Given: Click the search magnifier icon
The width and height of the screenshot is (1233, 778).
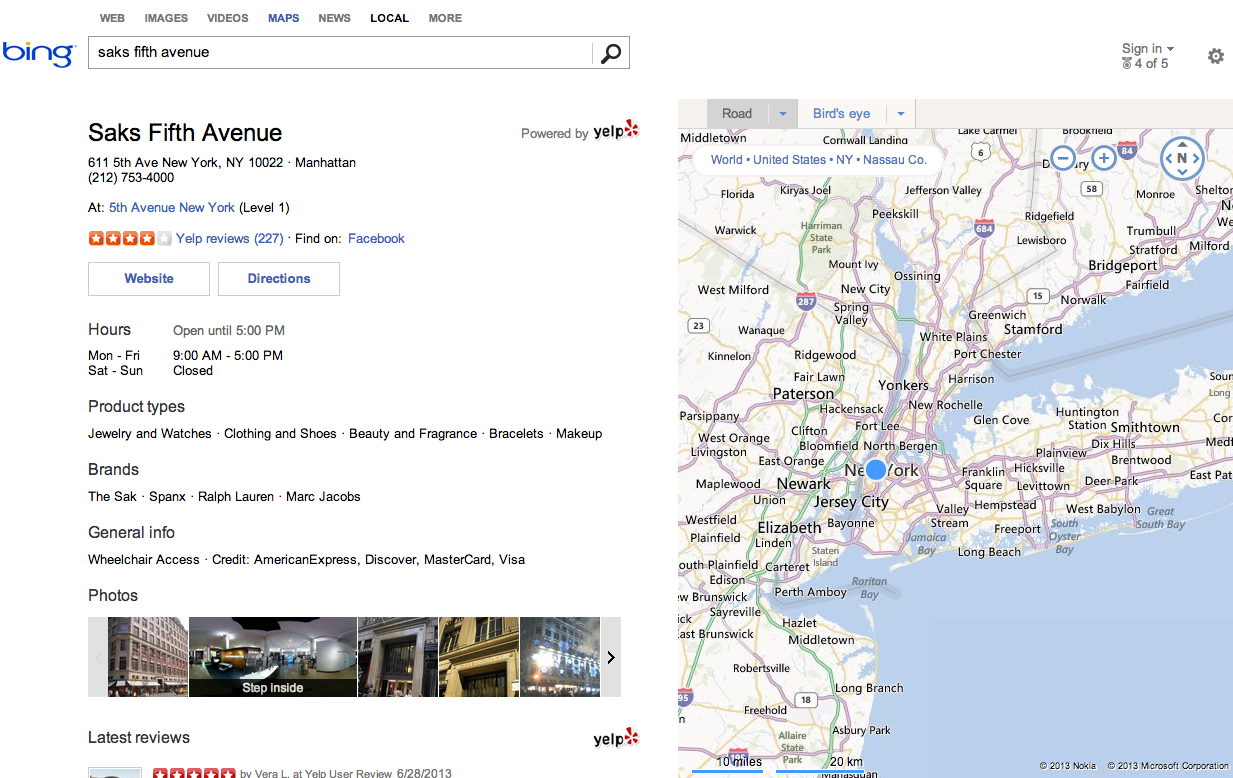Looking at the screenshot, I should tap(611, 53).
